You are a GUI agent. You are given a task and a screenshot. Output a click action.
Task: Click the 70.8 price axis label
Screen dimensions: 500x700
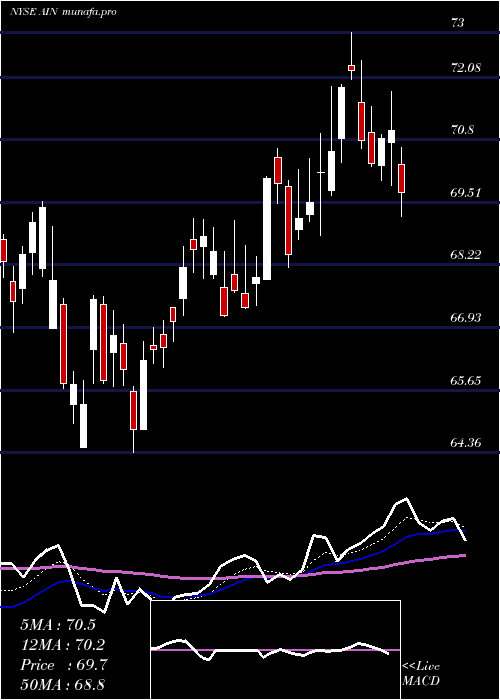click(x=463, y=130)
